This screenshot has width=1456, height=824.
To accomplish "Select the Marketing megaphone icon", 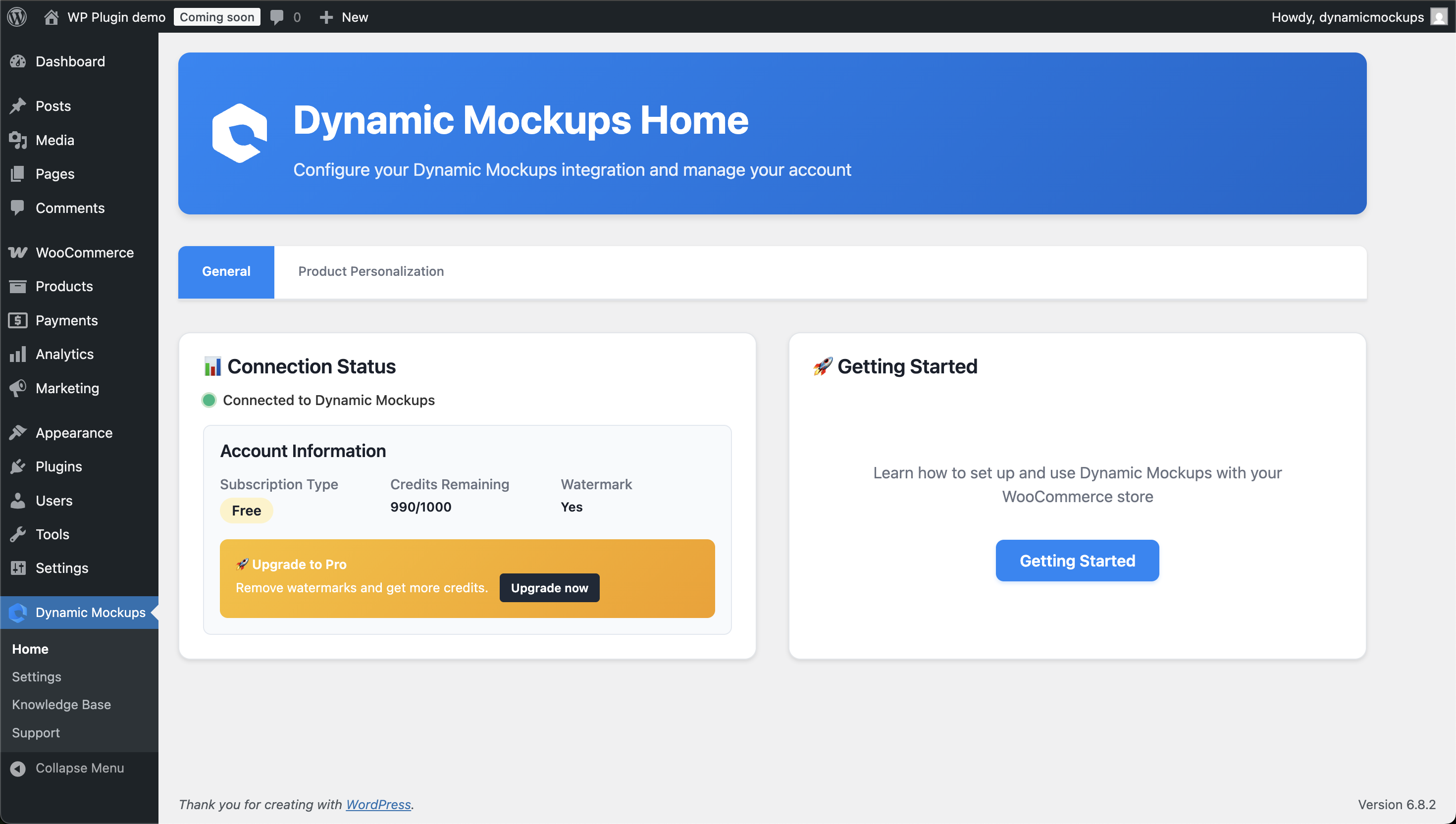I will (17, 388).
